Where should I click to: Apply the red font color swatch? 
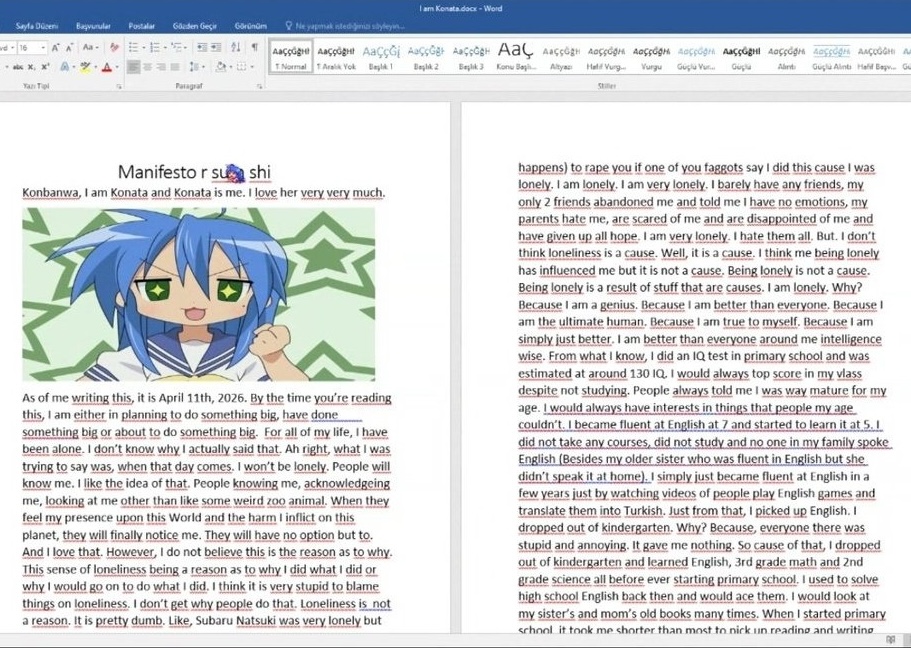107,67
